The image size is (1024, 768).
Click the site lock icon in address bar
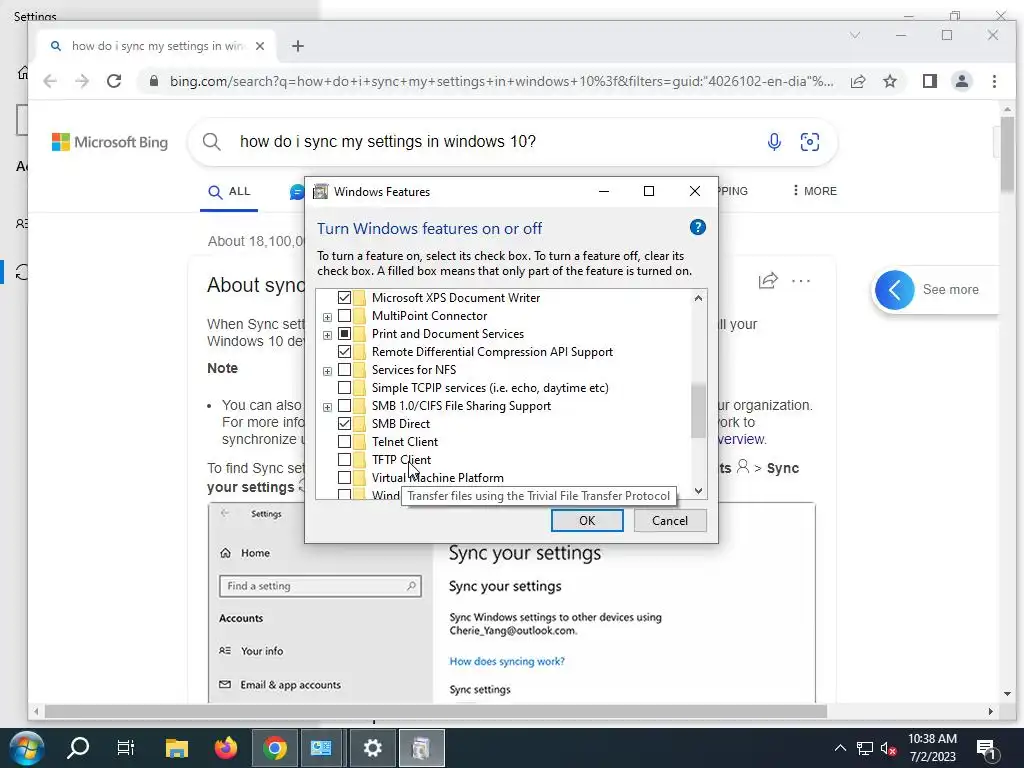tap(154, 81)
